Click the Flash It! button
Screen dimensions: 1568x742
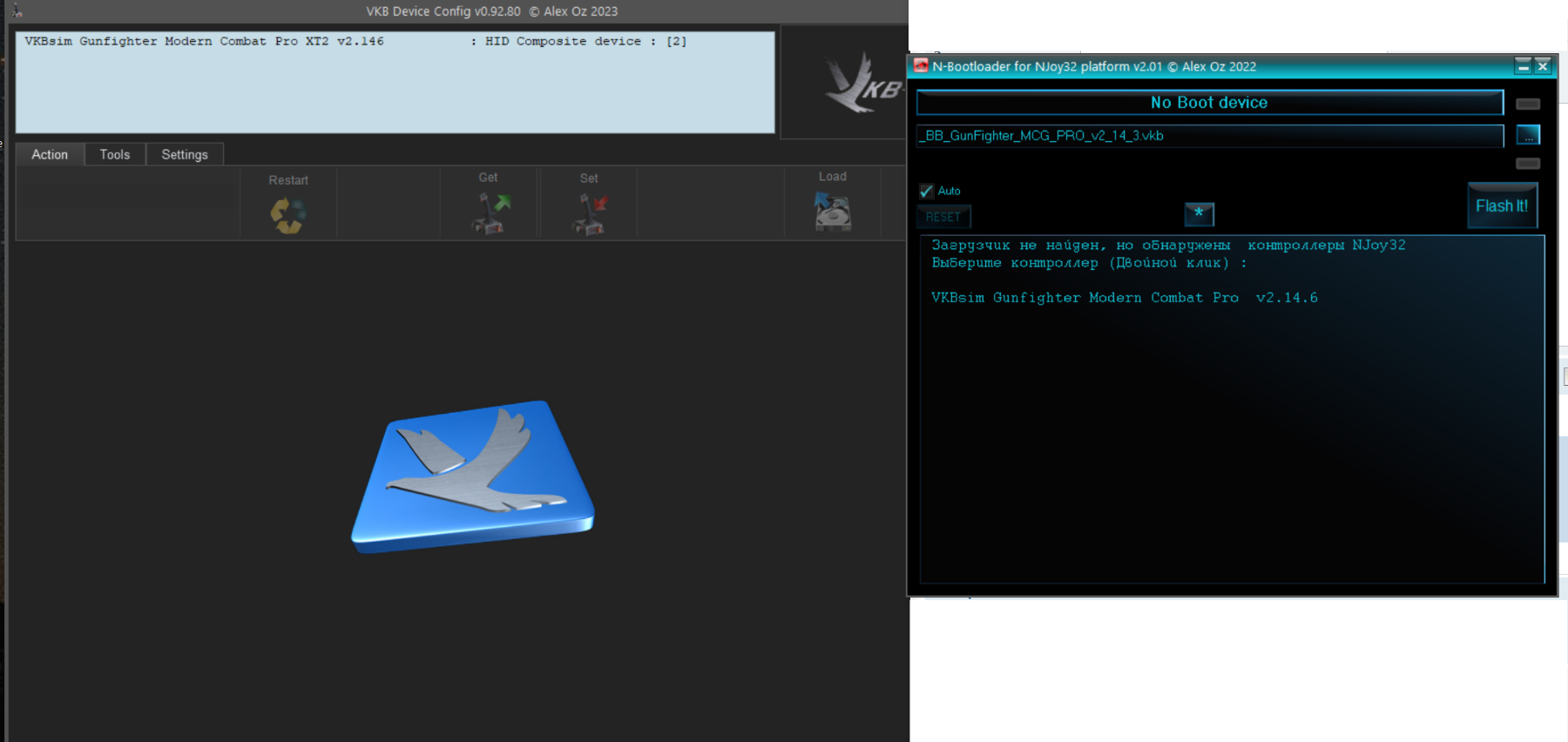click(x=1502, y=206)
